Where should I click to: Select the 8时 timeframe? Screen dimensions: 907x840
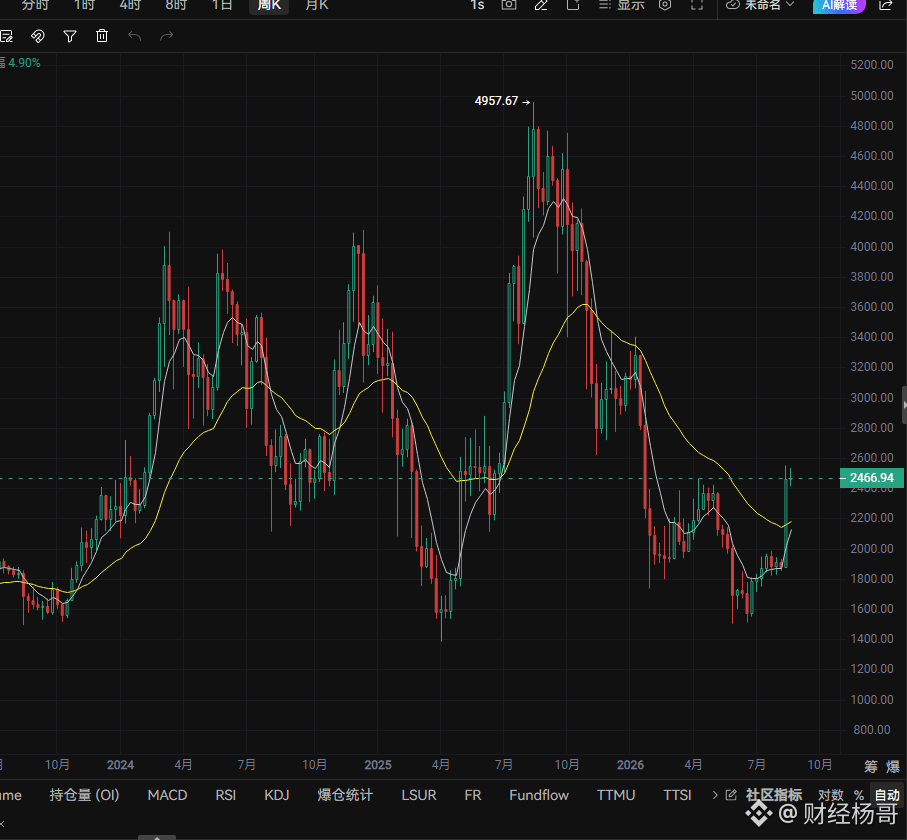pyautogui.click(x=176, y=5)
